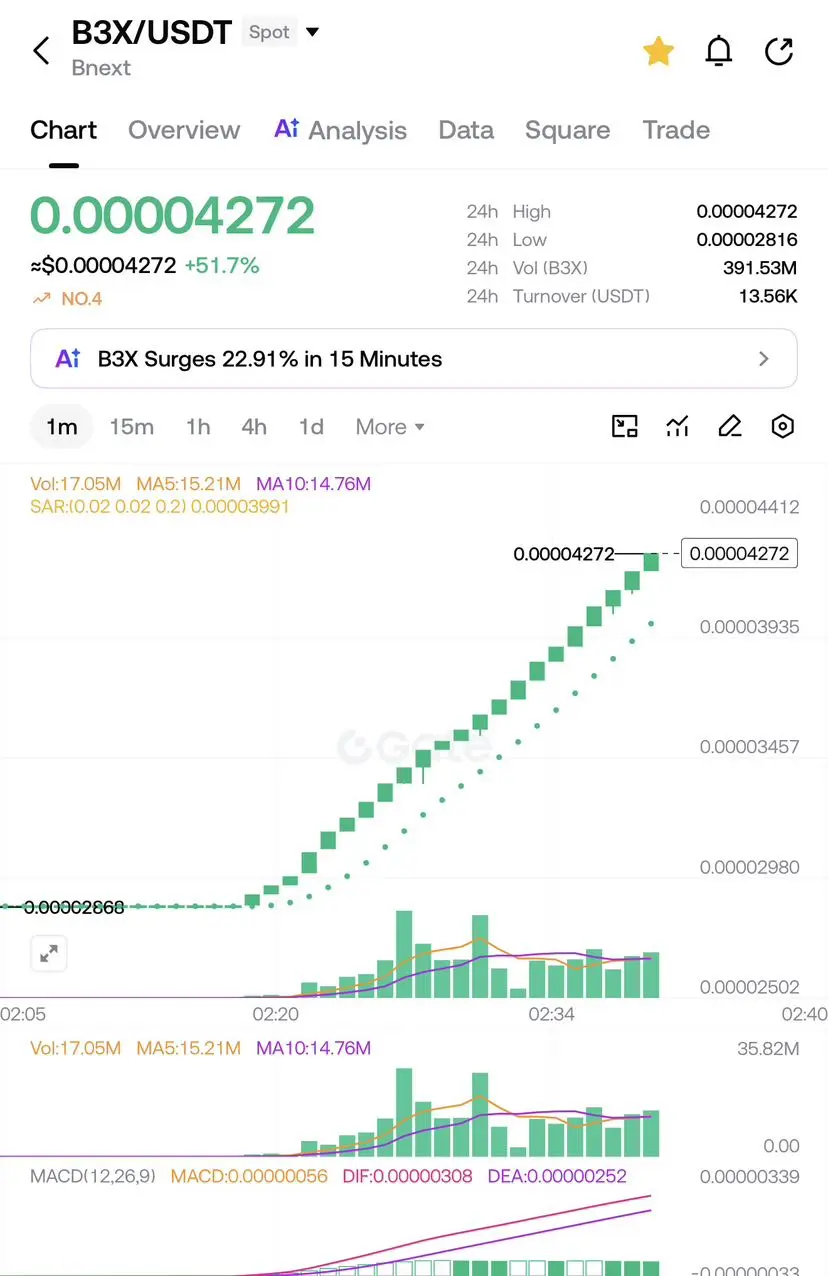828x1276 pixels.
Task: Tap the main chart MA10:14.76M label
Action: [313, 484]
